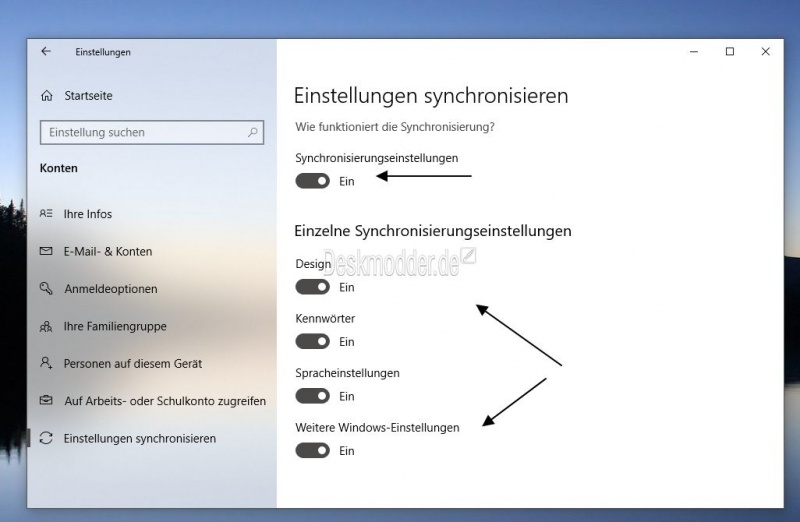The height and width of the screenshot is (522, 800).
Task: Click the Arbeits- oder Schulkonto briefcase icon
Action: [46, 401]
